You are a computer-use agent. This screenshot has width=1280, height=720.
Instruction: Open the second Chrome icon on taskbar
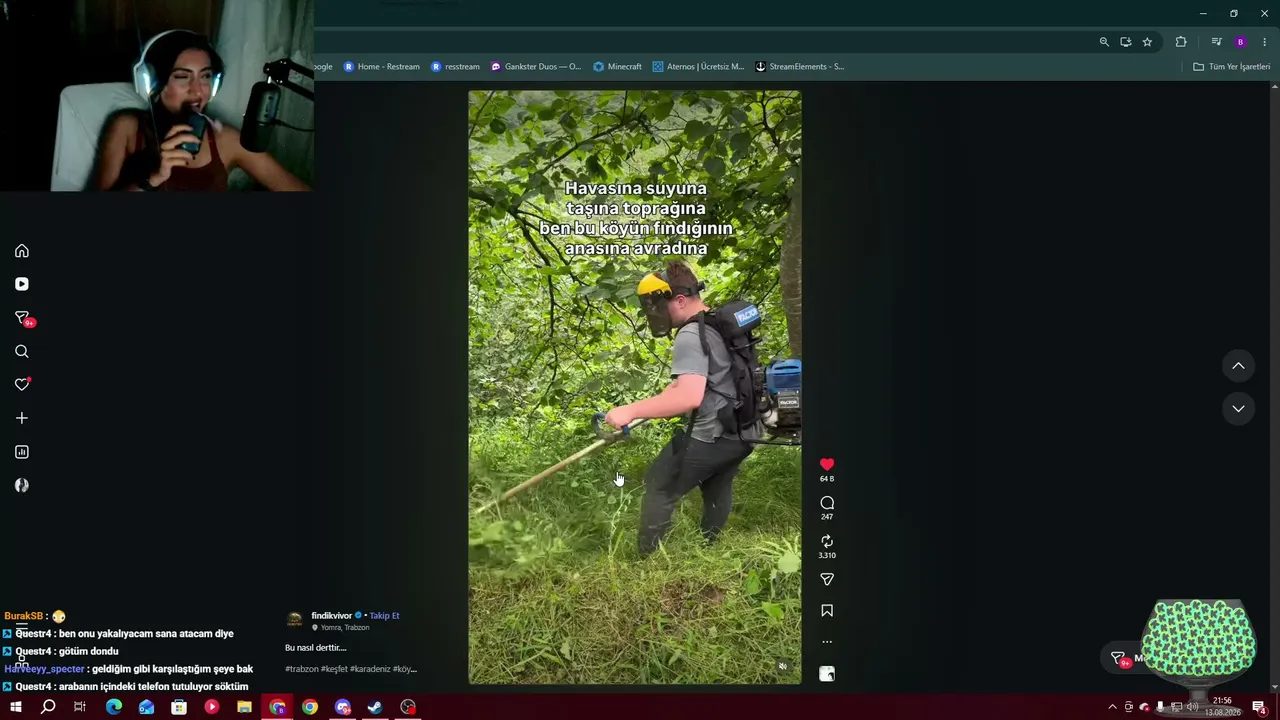pos(310,707)
